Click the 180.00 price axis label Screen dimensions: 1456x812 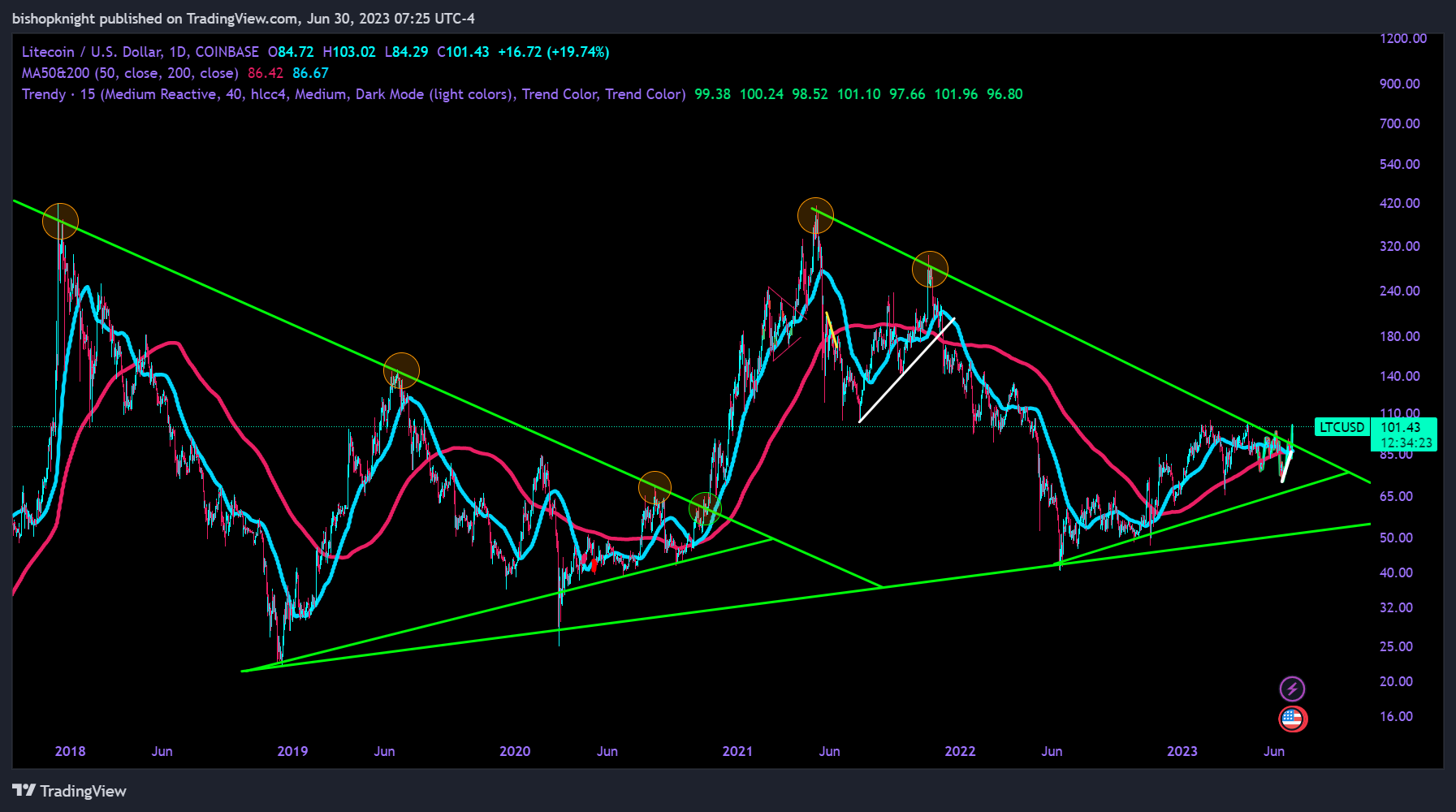tap(1400, 336)
